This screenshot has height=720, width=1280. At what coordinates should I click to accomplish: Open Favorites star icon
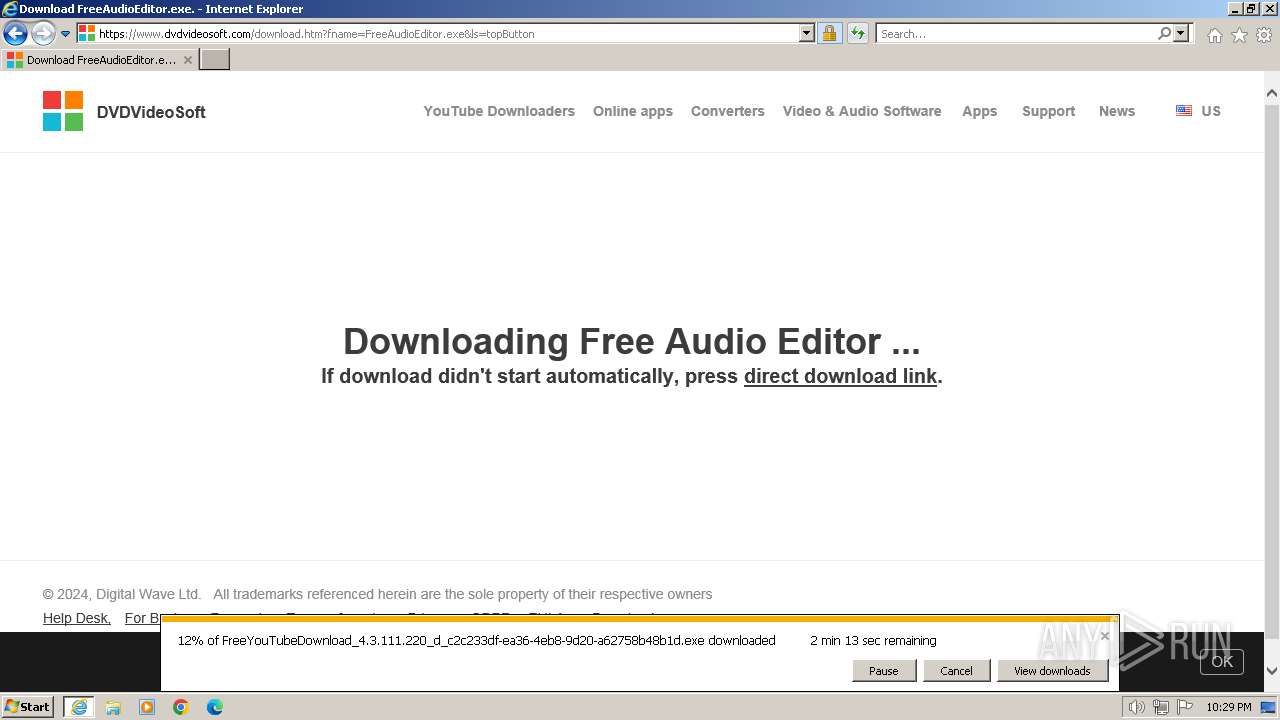tap(1239, 35)
